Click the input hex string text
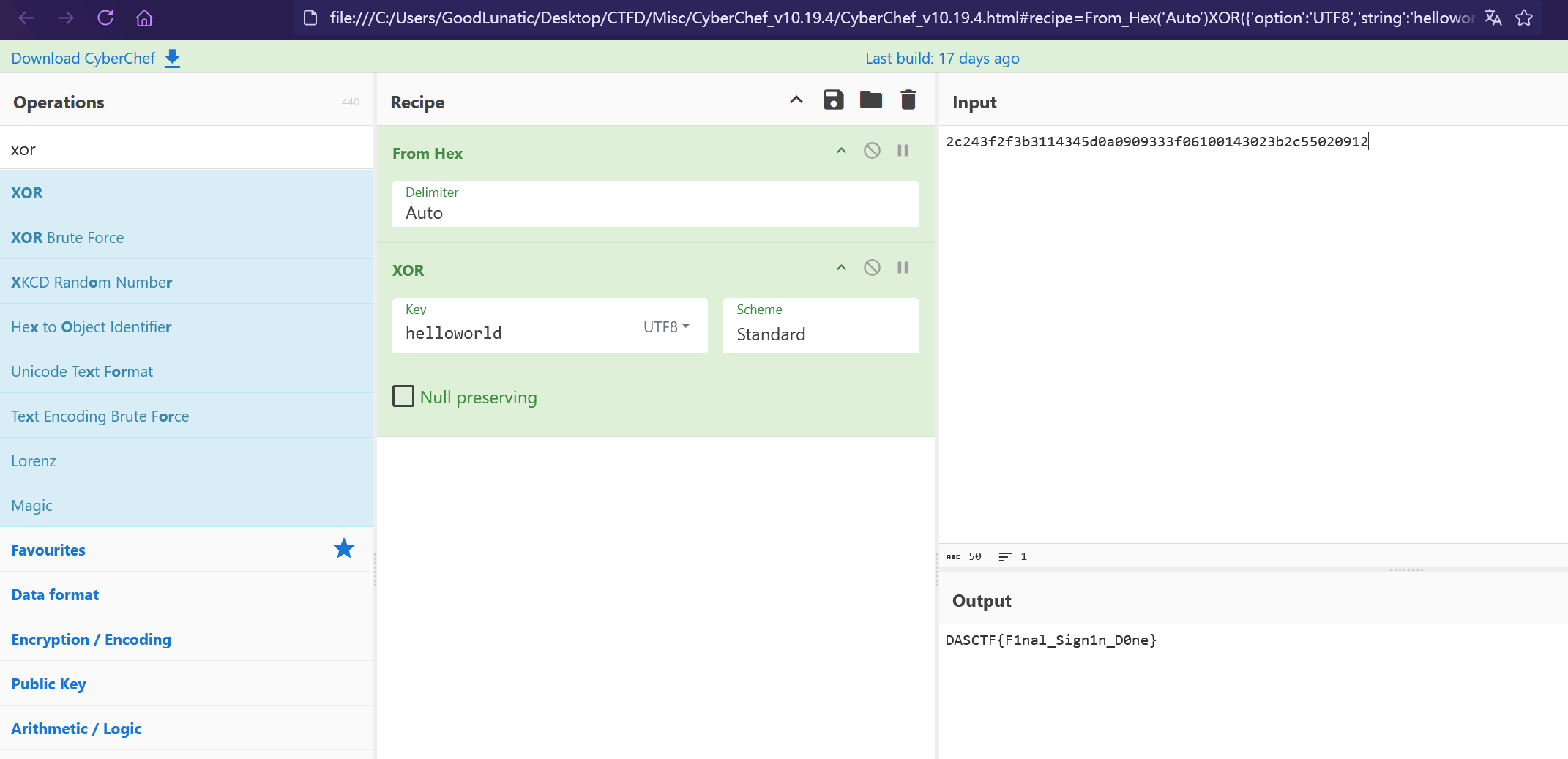This screenshot has height=759, width=1568. (x=1157, y=141)
